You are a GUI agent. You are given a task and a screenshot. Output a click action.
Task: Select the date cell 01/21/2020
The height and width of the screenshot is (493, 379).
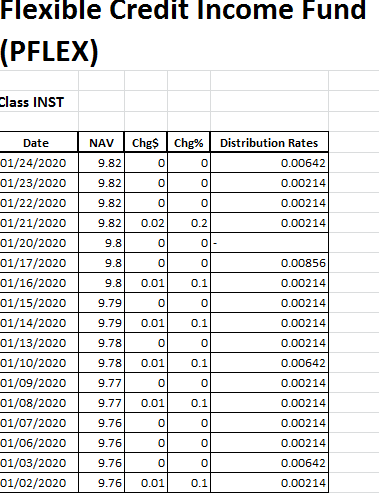pos(39,223)
